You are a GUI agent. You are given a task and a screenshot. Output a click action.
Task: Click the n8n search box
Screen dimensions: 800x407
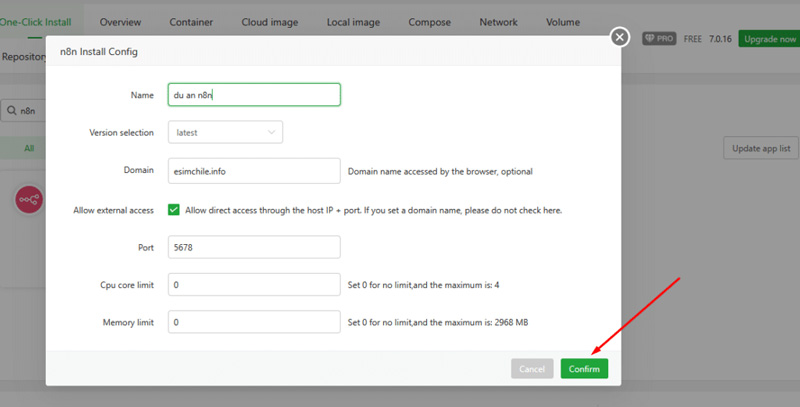pyautogui.click(x=23, y=111)
